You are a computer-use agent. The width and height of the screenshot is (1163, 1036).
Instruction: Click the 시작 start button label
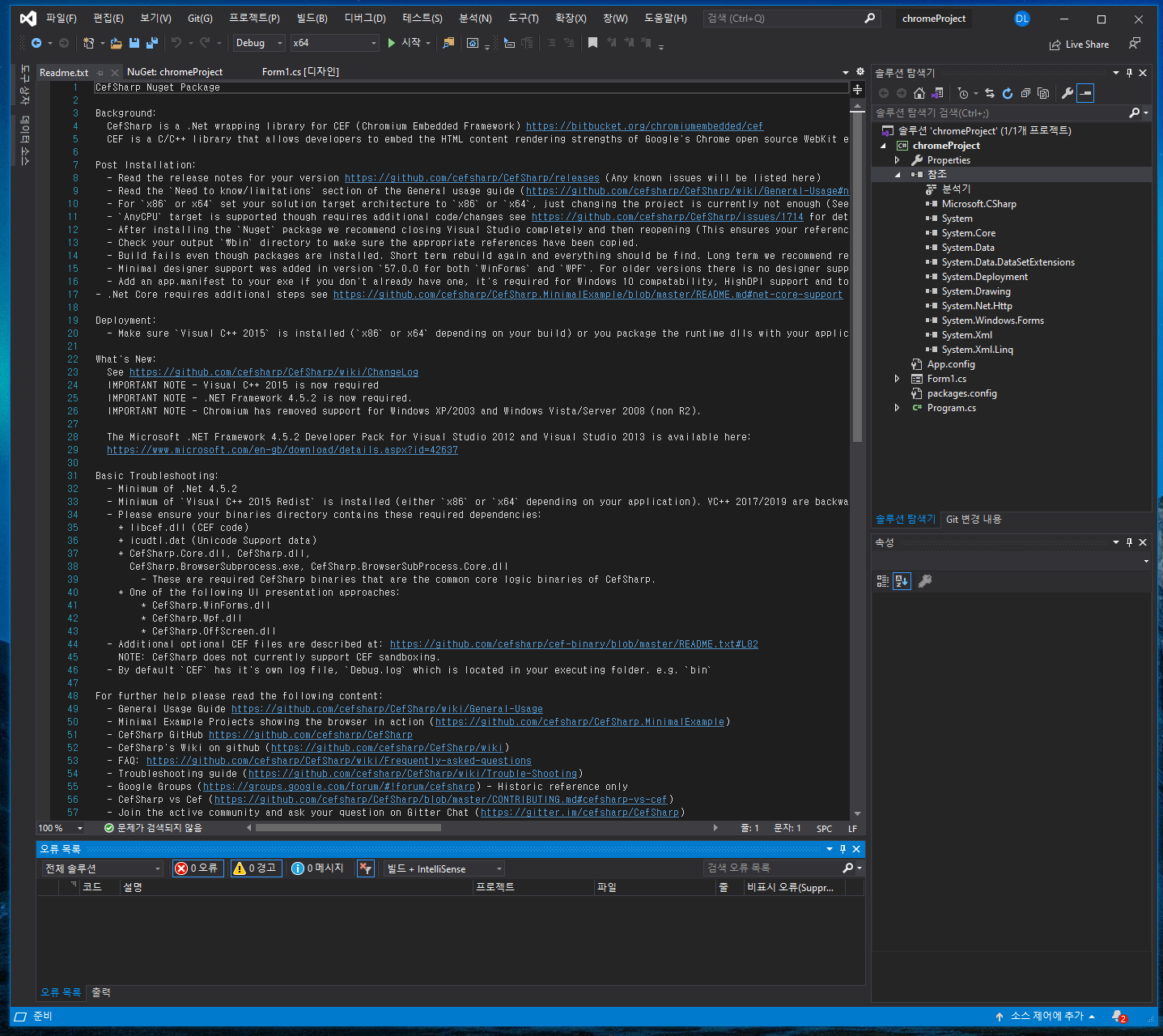(x=411, y=43)
